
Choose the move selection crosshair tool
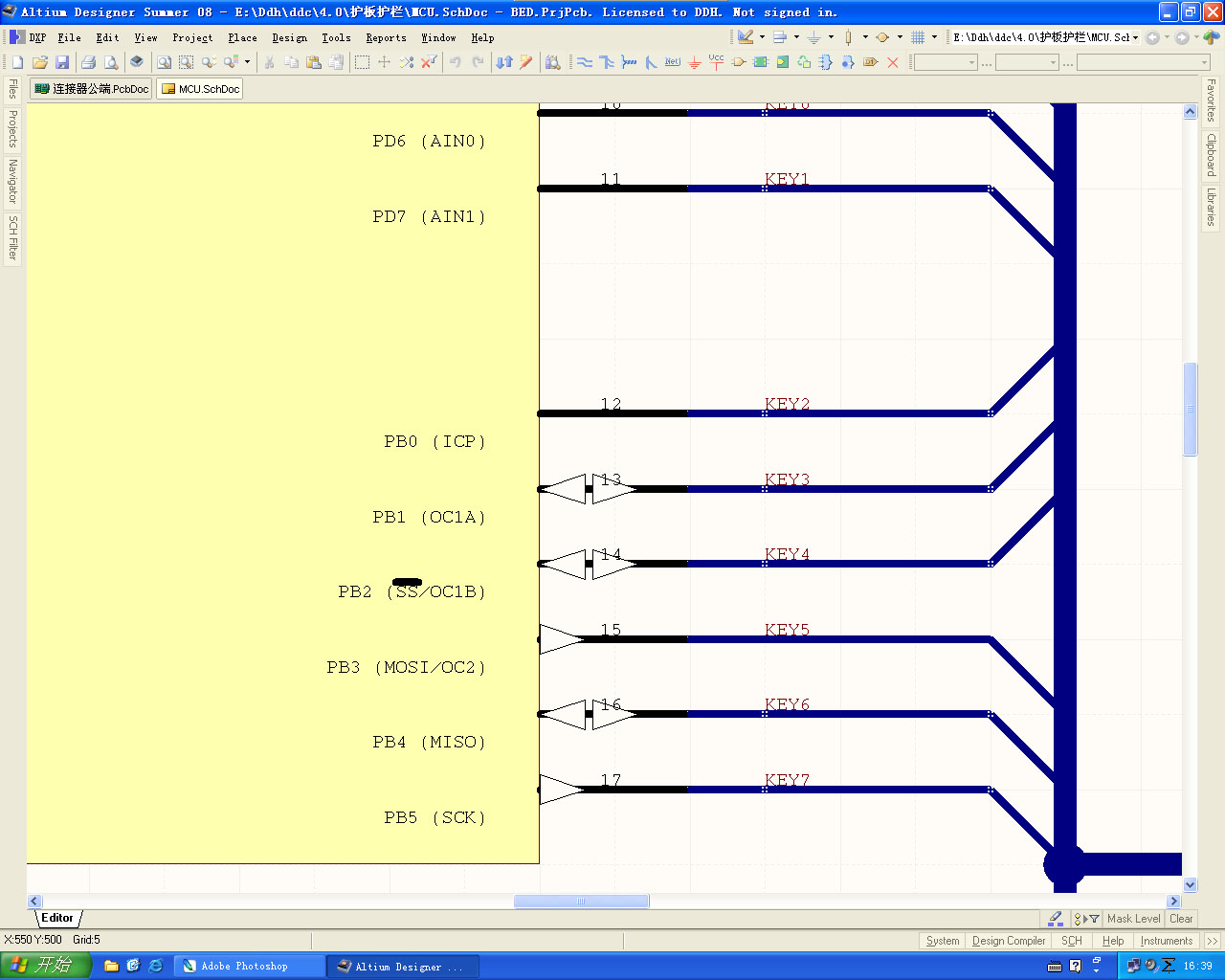point(384,62)
